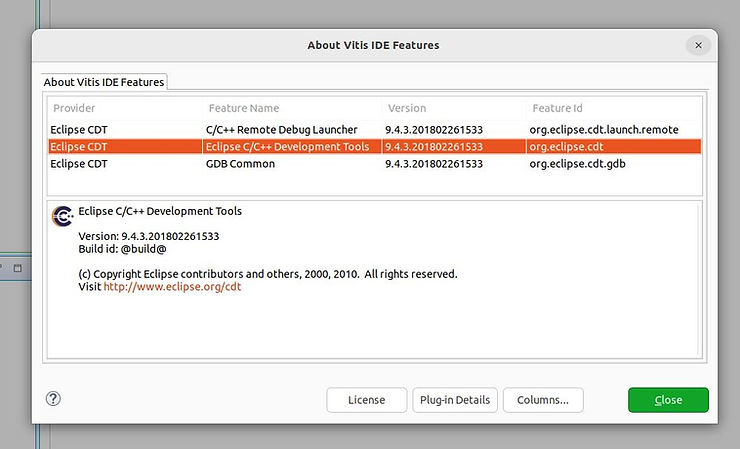
Task: Close the dialog with the title bar X
Action: click(x=698, y=45)
